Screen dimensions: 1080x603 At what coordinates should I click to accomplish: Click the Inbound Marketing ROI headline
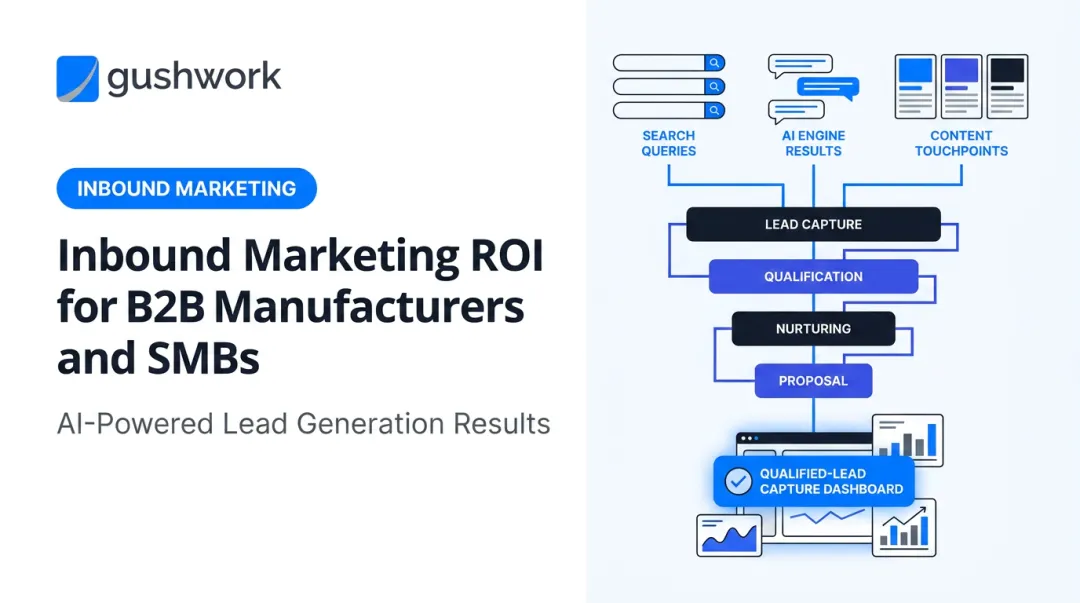[300, 307]
